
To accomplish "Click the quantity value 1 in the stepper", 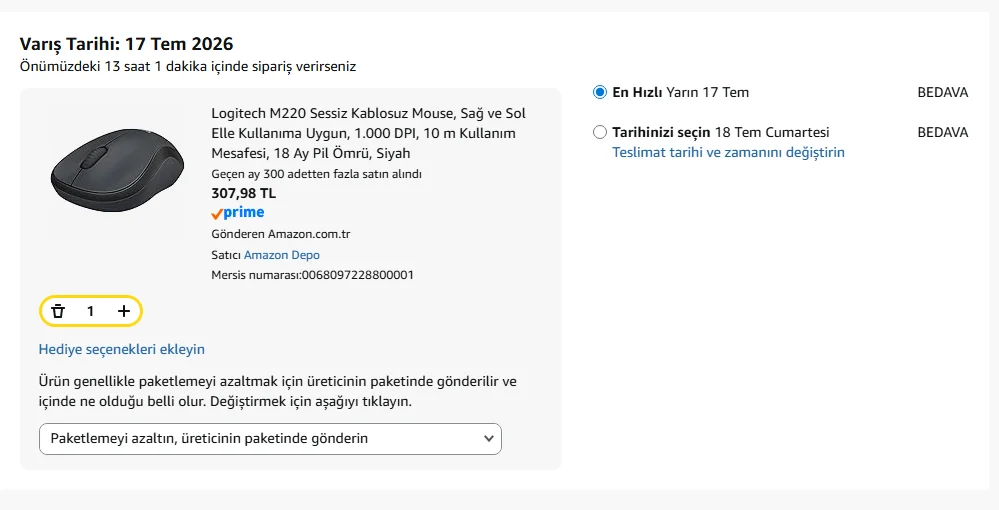I will coord(90,311).
